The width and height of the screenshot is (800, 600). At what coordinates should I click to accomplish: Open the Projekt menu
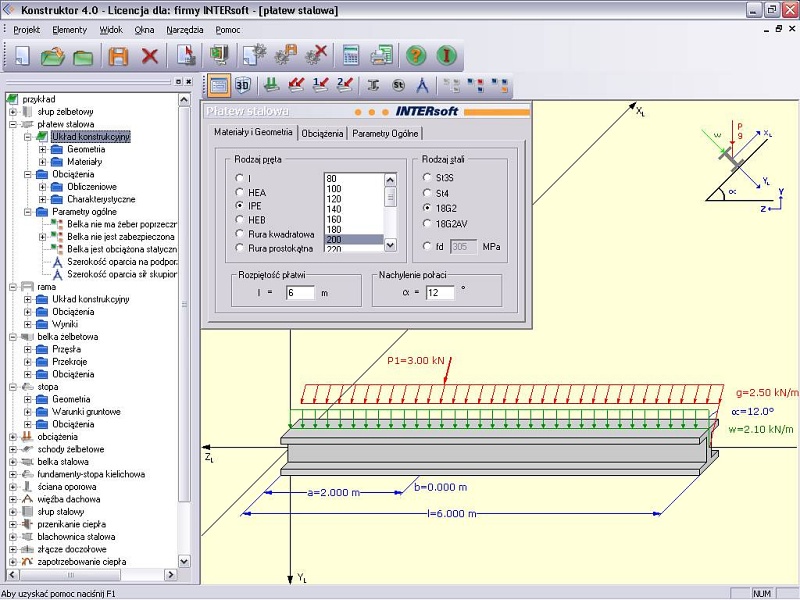click(27, 30)
